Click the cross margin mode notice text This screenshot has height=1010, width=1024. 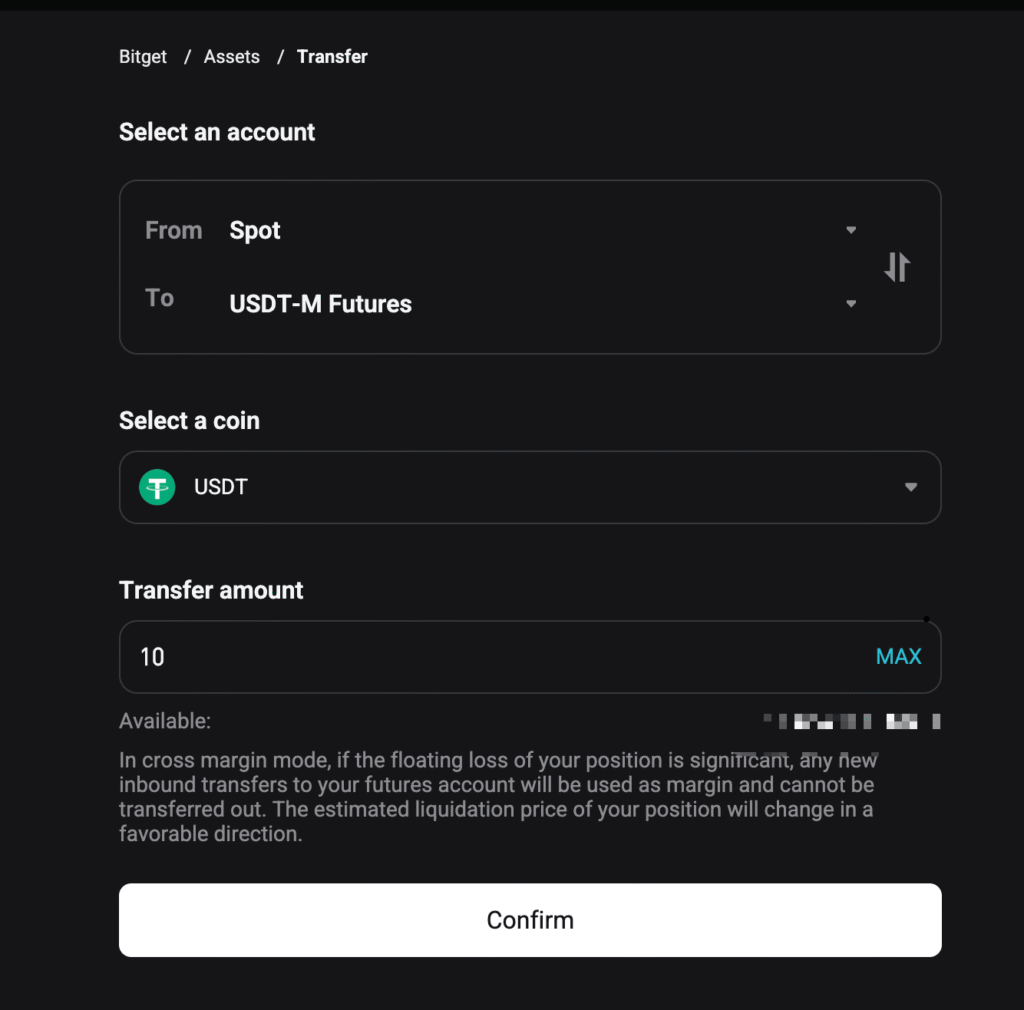click(x=497, y=797)
